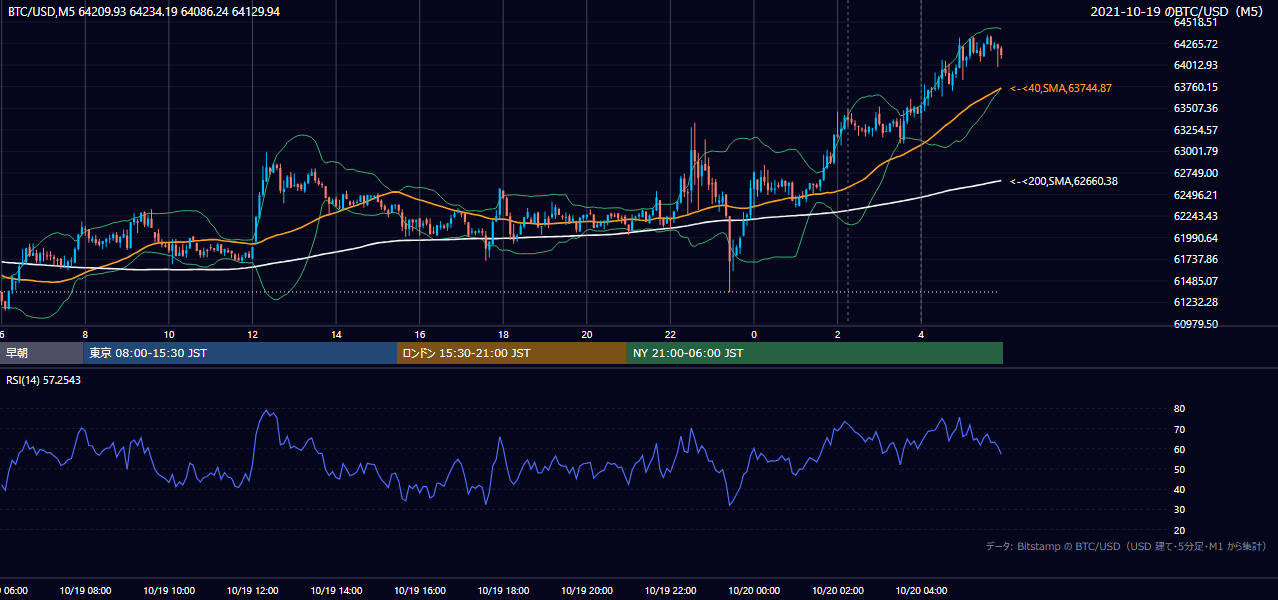Click the 63001.79 price axis value

pyautogui.click(x=1195, y=151)
